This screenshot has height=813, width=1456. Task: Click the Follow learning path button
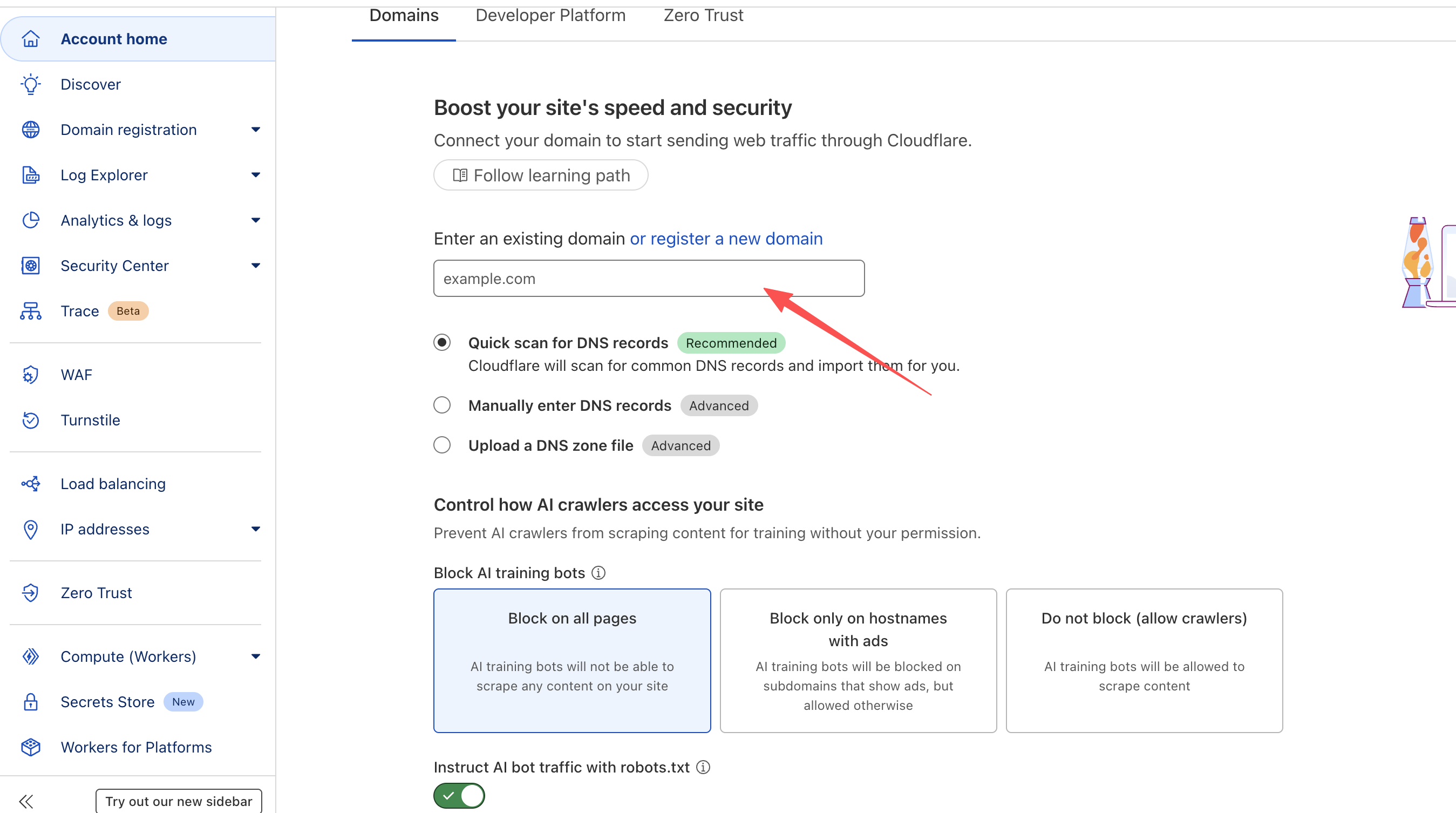[x=541, y=175]
